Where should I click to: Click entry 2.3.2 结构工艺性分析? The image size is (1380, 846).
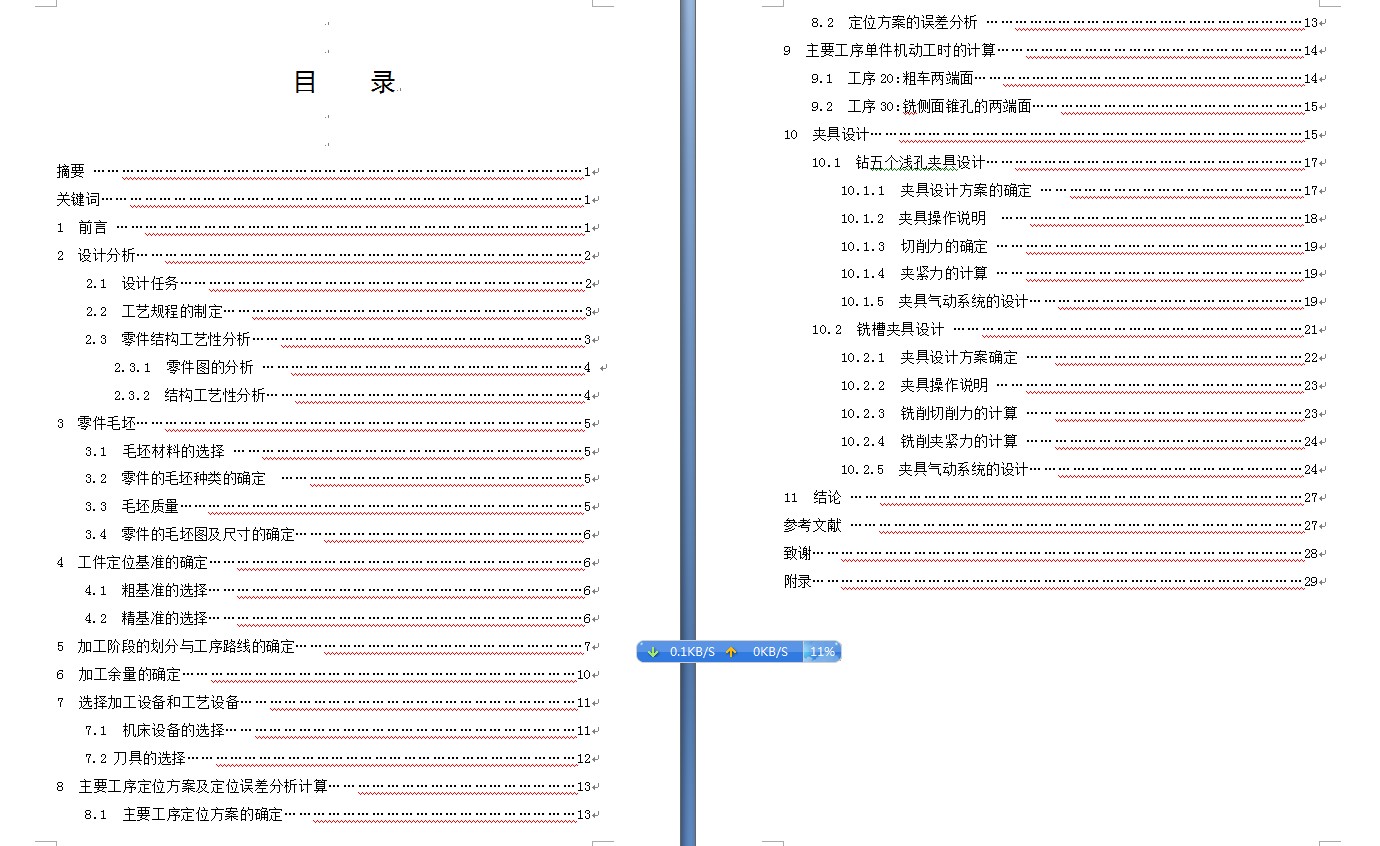coord(353,396)
